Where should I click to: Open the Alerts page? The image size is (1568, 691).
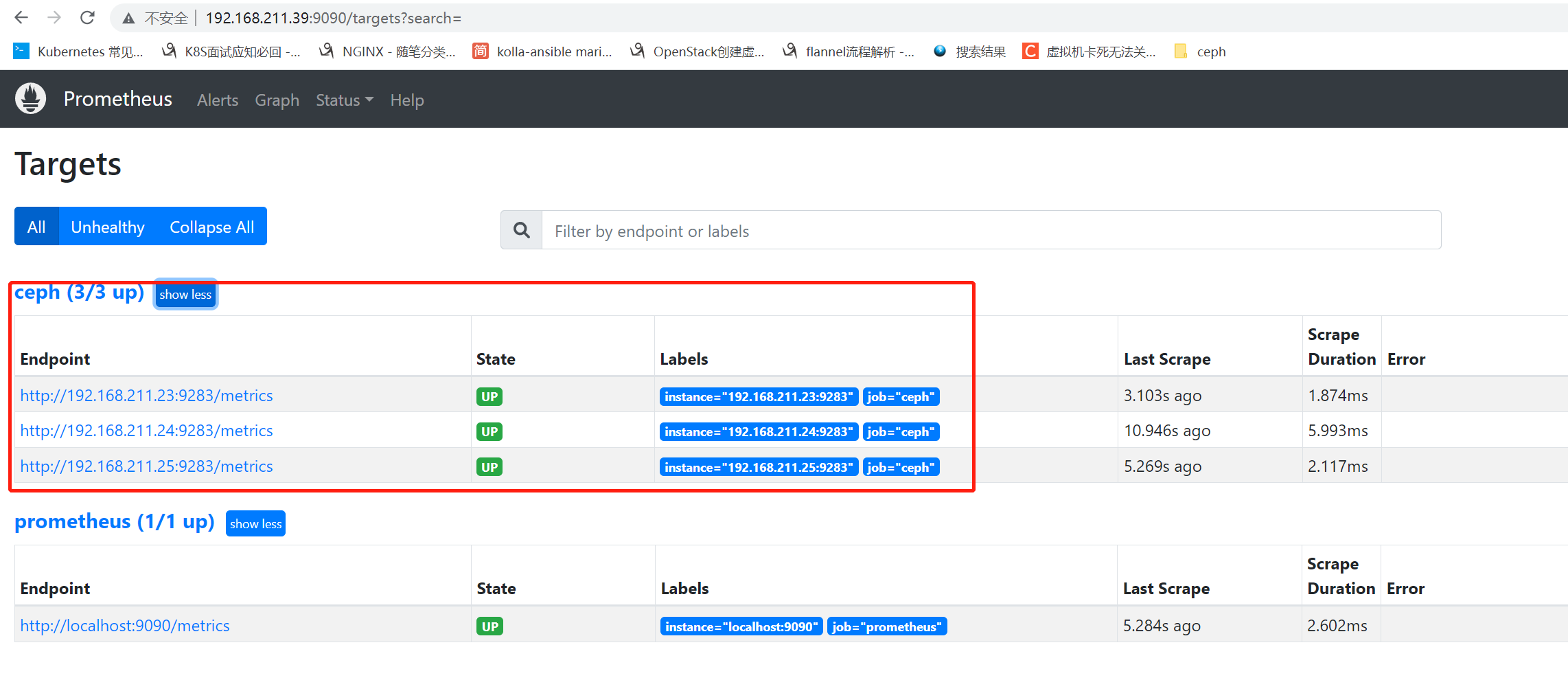coord(218,100)
